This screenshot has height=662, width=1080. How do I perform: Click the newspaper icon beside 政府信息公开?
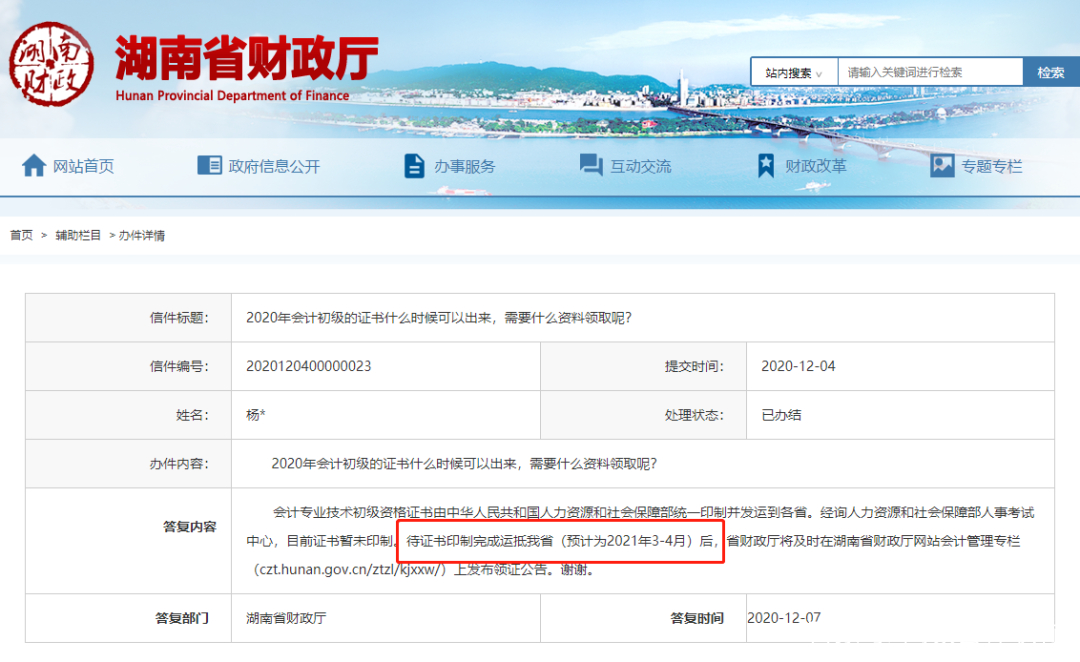click(209, 165)
